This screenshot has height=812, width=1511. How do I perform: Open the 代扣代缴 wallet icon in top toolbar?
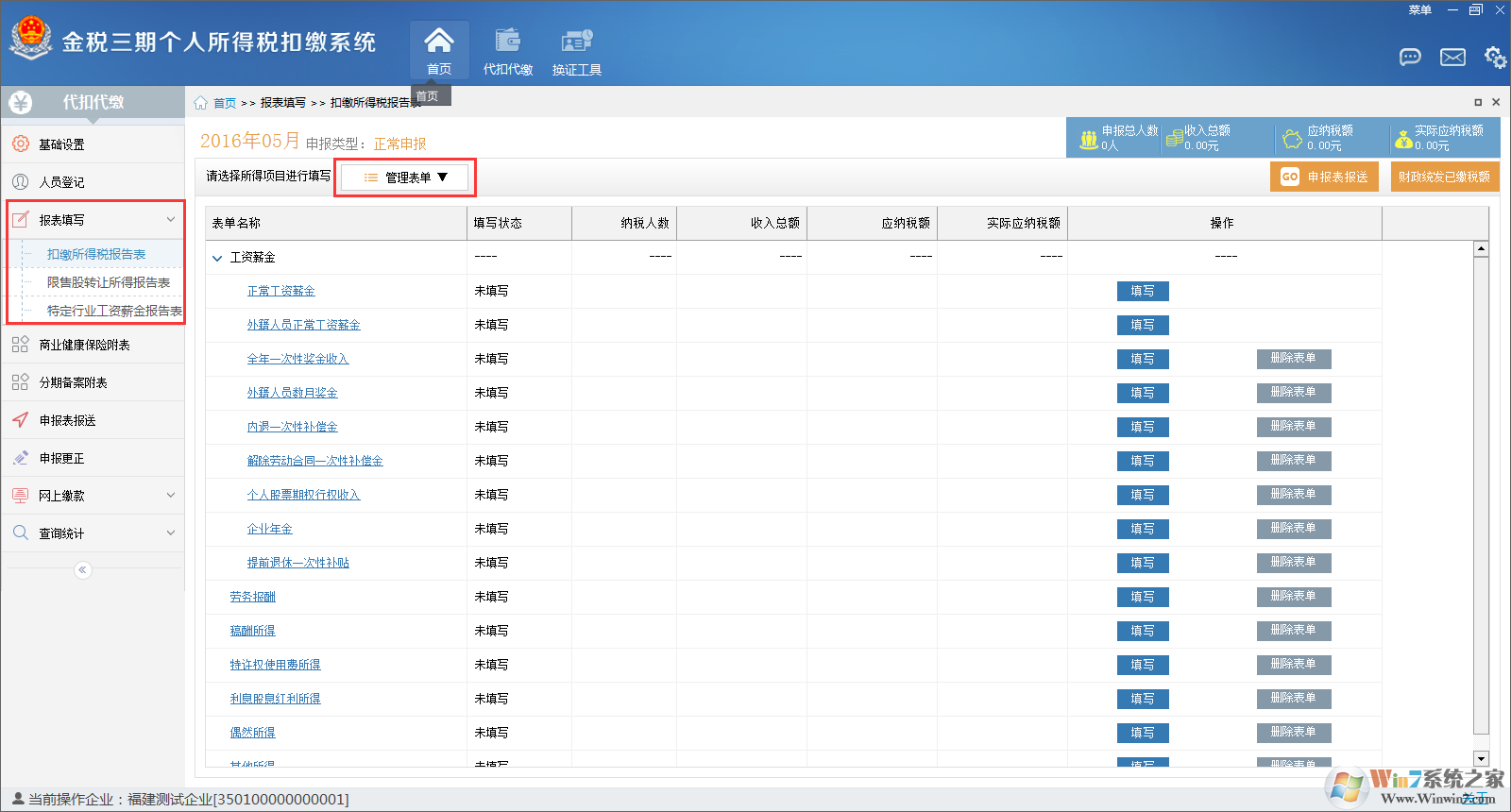click(x=508, y=42)
